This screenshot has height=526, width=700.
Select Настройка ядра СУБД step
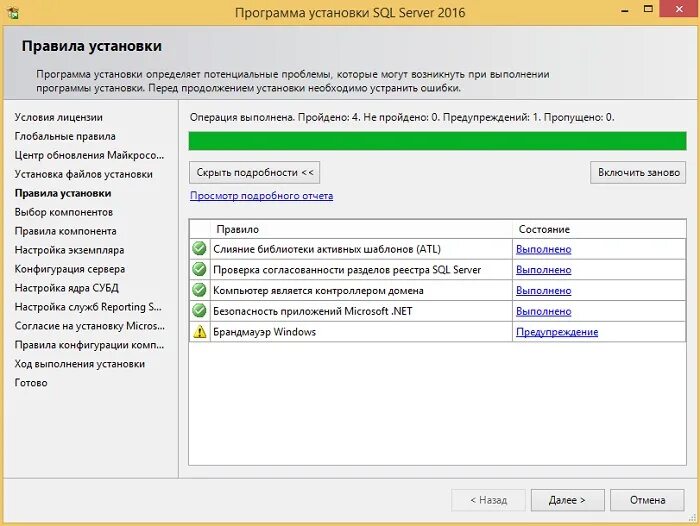67,288
